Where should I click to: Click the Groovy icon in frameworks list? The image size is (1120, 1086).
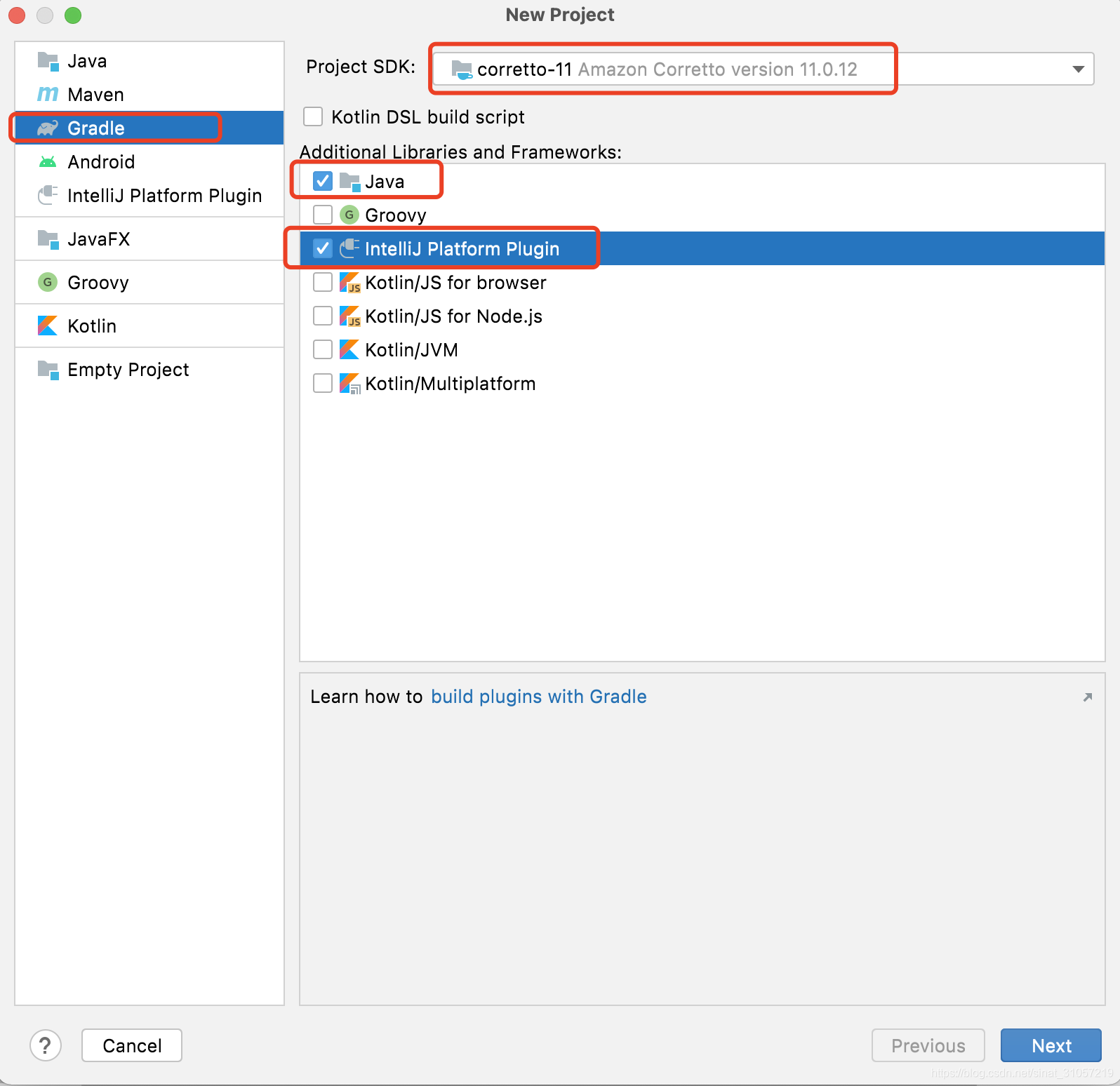tap(349, 215)
